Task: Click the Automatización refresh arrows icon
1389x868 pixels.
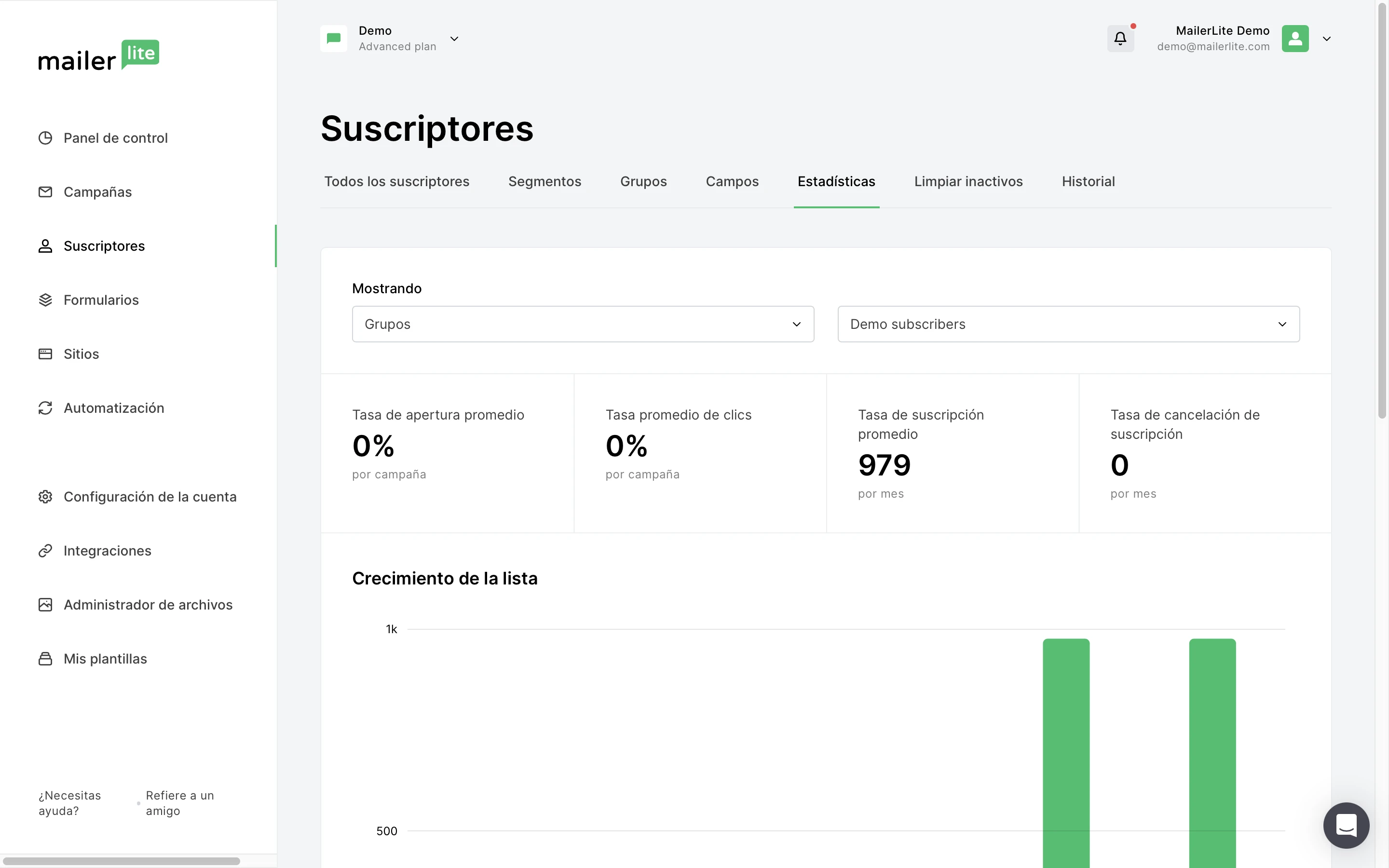Action: click(45, 407)
